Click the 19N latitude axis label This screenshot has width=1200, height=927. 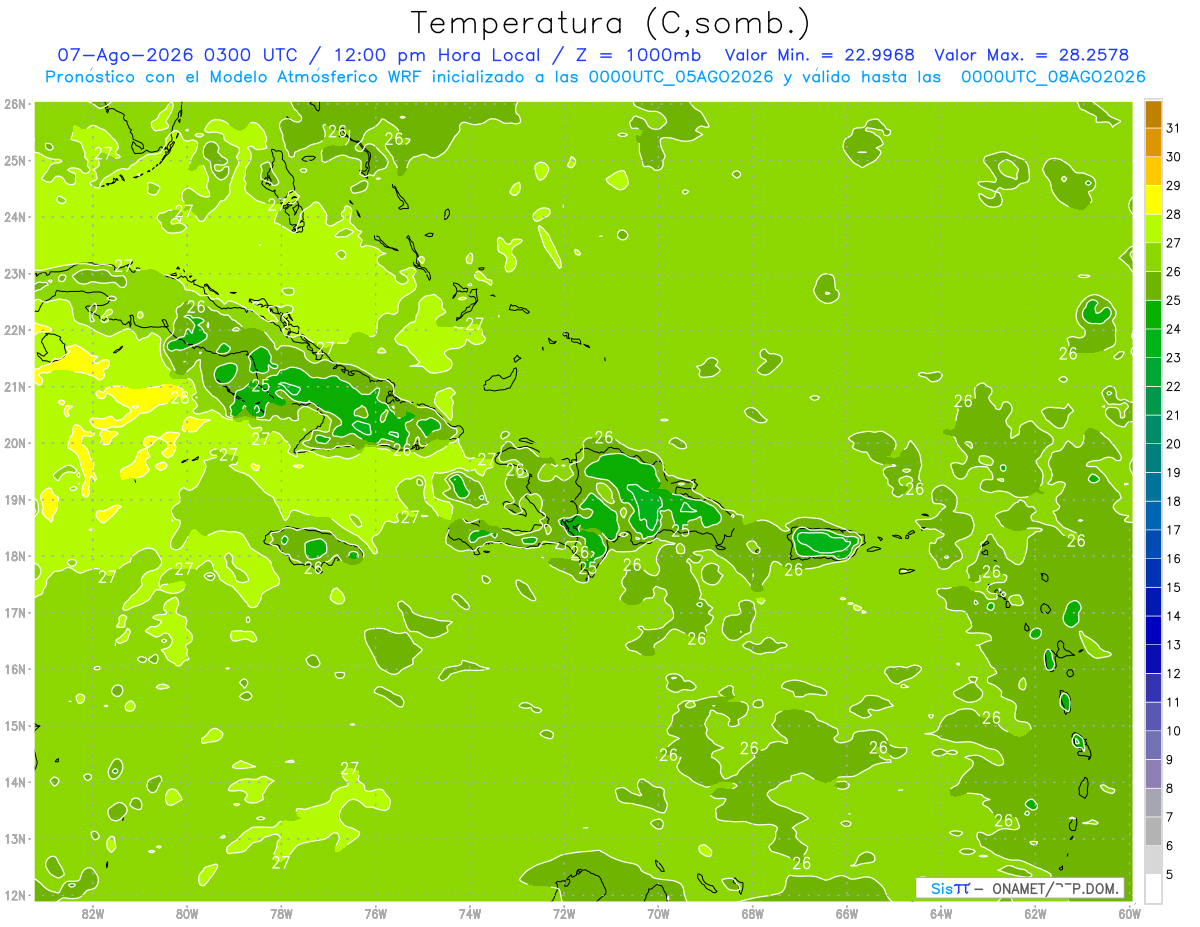15,499
